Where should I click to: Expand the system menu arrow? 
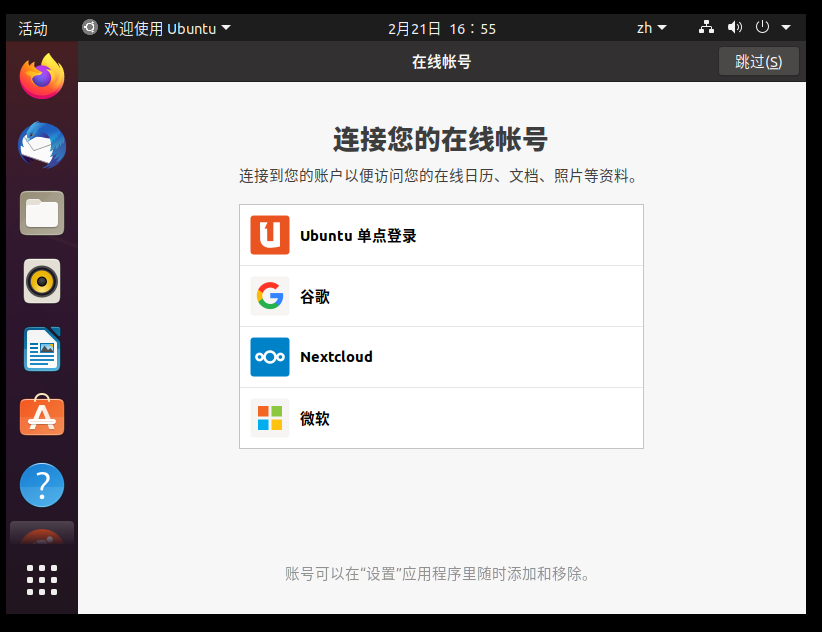786,27
